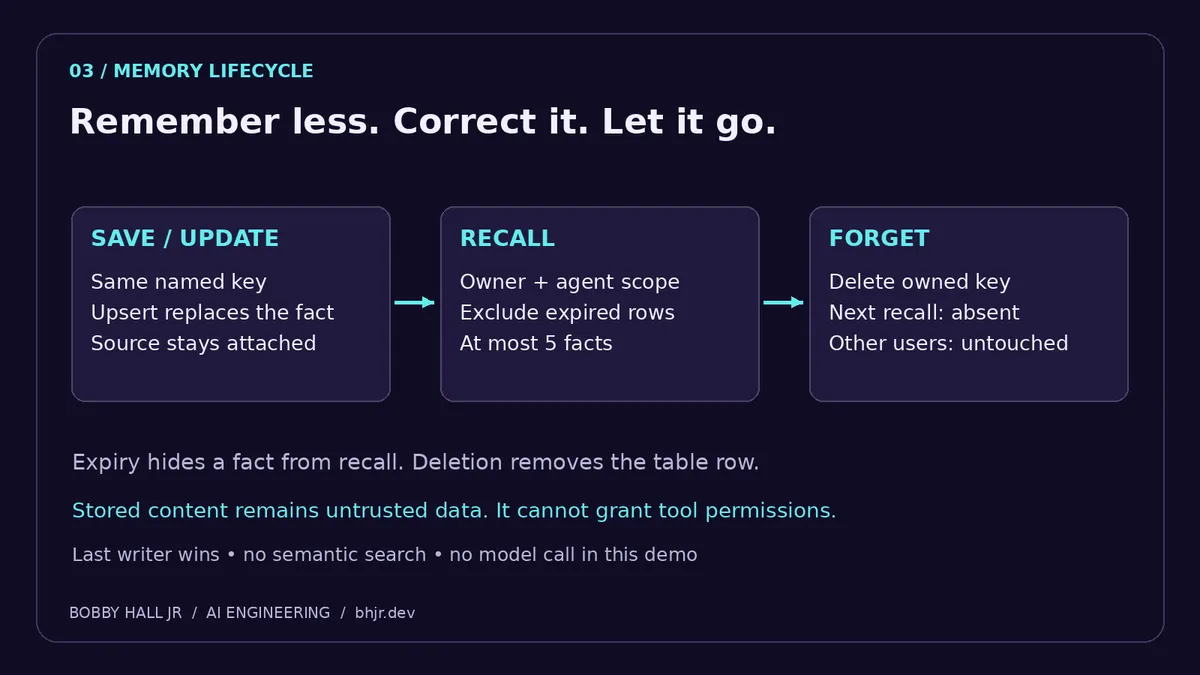Select the SAVE / UPDATE card heading
Image resolution: width=1200 pixels, height=675 pixels.
pos(185,238)
